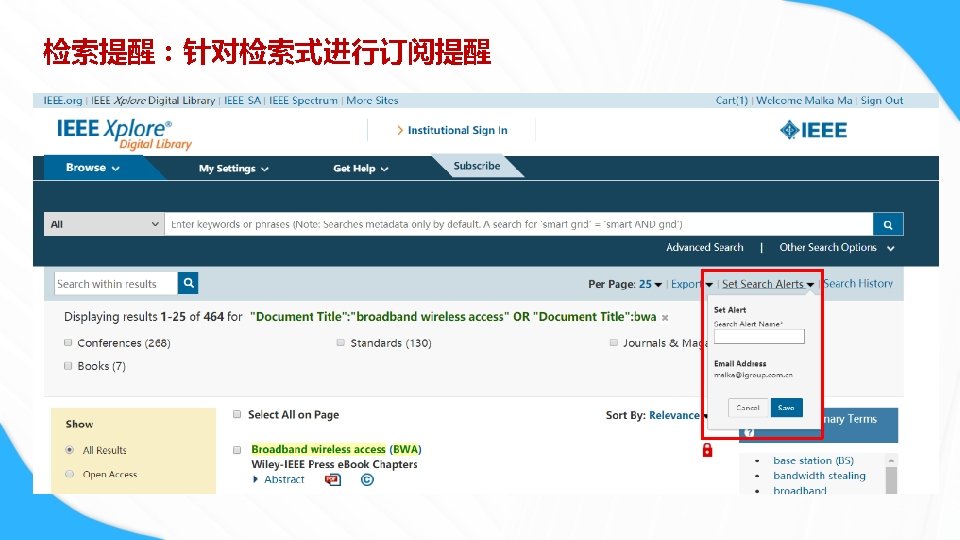
Task: Click the Welcome Malka Ma text
Action: point(804,100)
